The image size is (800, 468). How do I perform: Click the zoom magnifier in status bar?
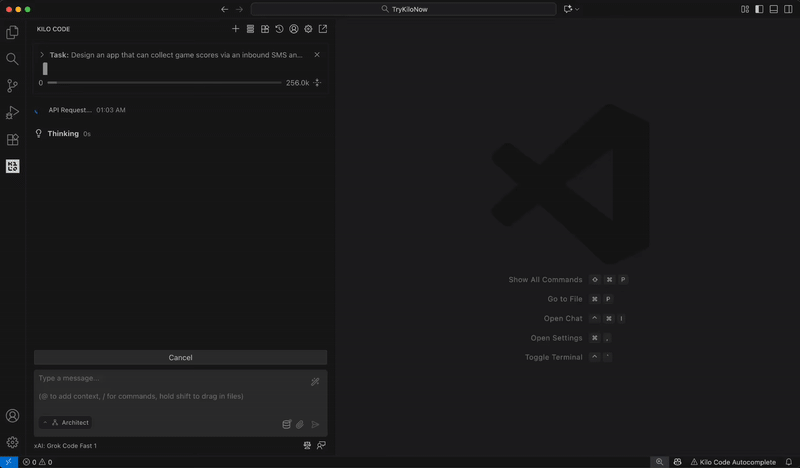pyautogui.click(x=660, y=462)
